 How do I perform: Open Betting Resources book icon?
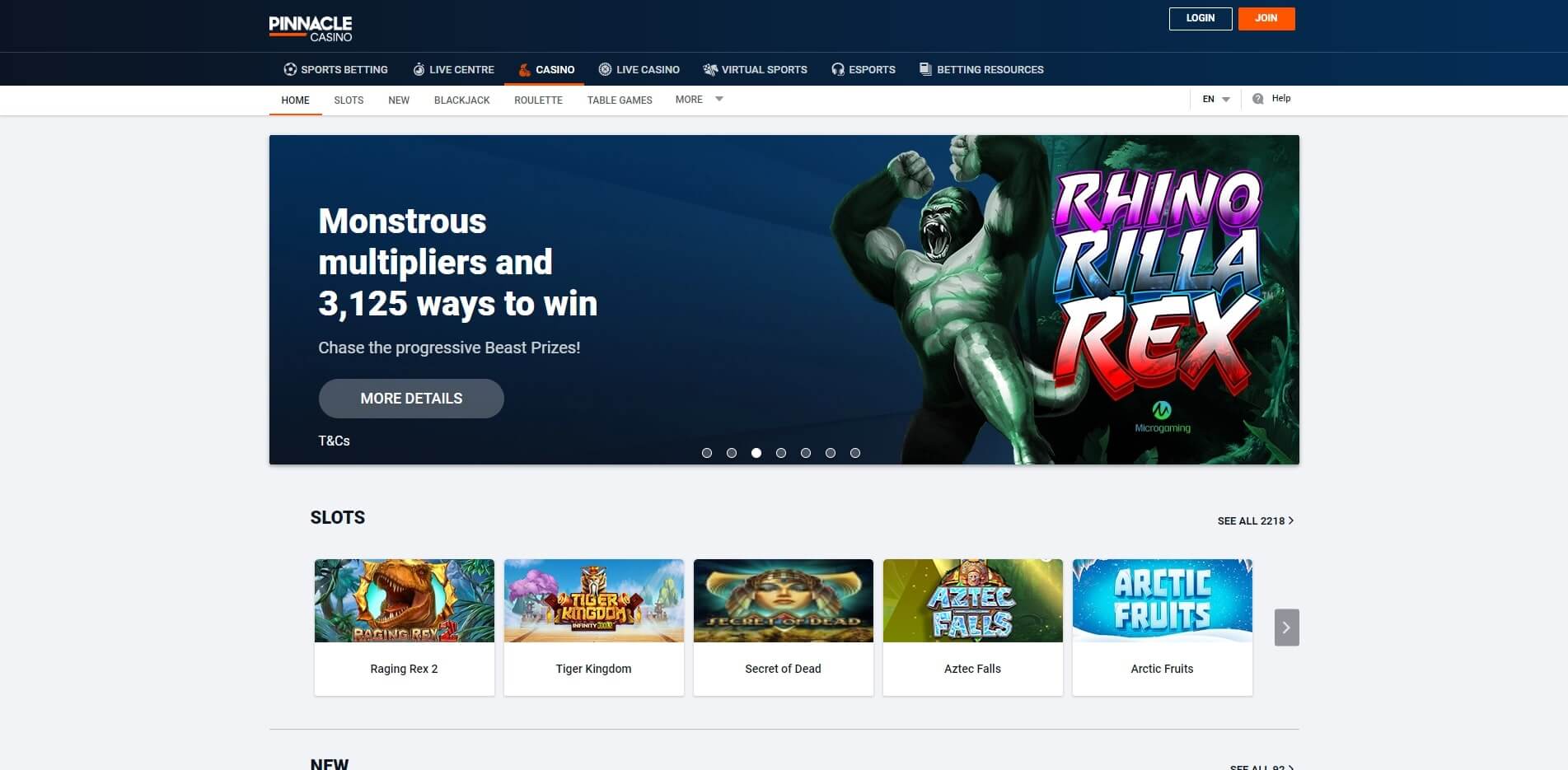coord(925,69)
